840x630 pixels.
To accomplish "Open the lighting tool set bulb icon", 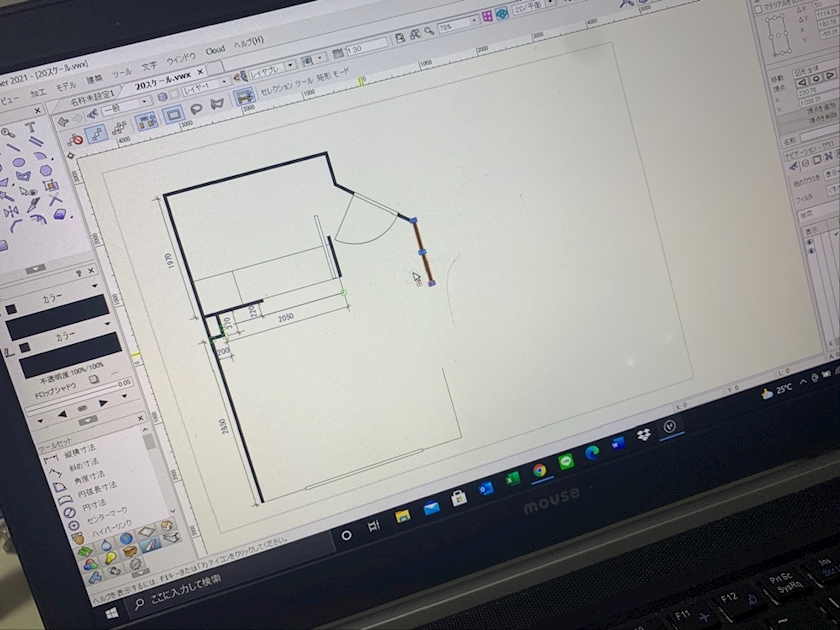I will tap(110, 558).
